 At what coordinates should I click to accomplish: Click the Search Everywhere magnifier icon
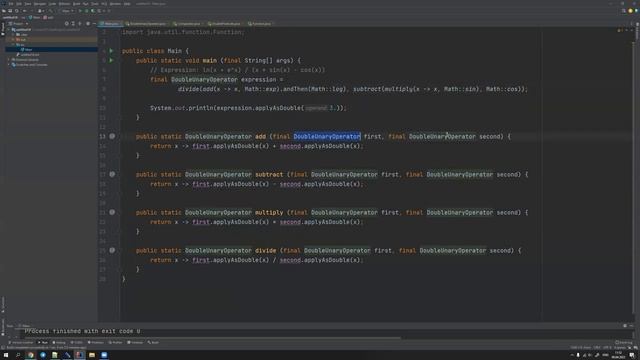pyautogui.click(x=624, y=11)
